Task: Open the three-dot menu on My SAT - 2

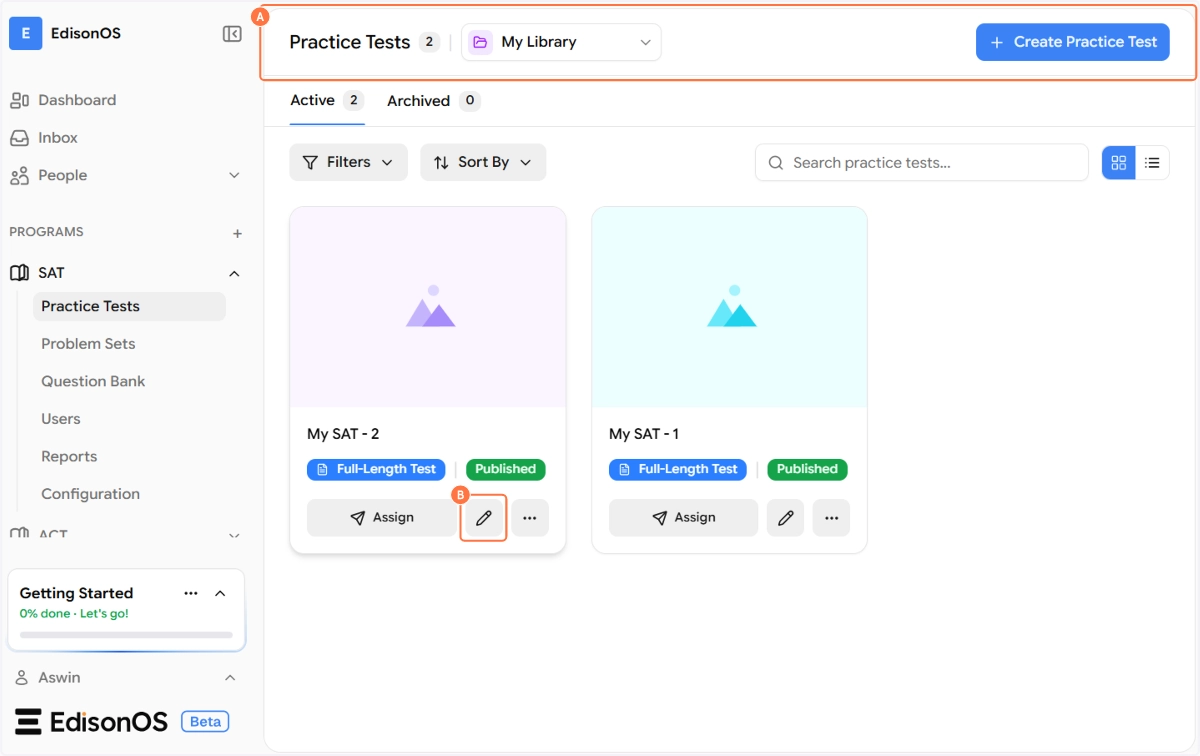Action: point(530,518)
